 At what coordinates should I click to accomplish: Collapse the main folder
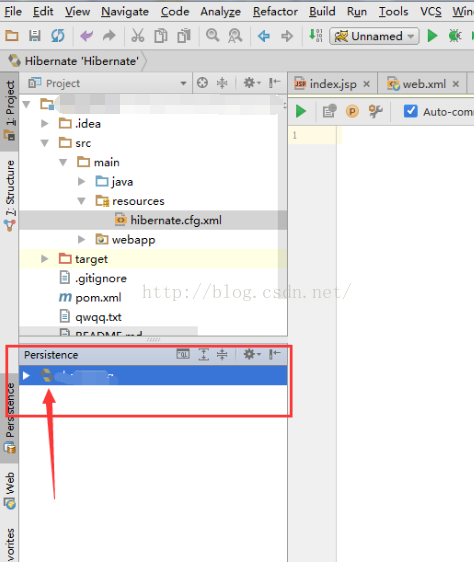pyautogui.click(x=63, y=162)
